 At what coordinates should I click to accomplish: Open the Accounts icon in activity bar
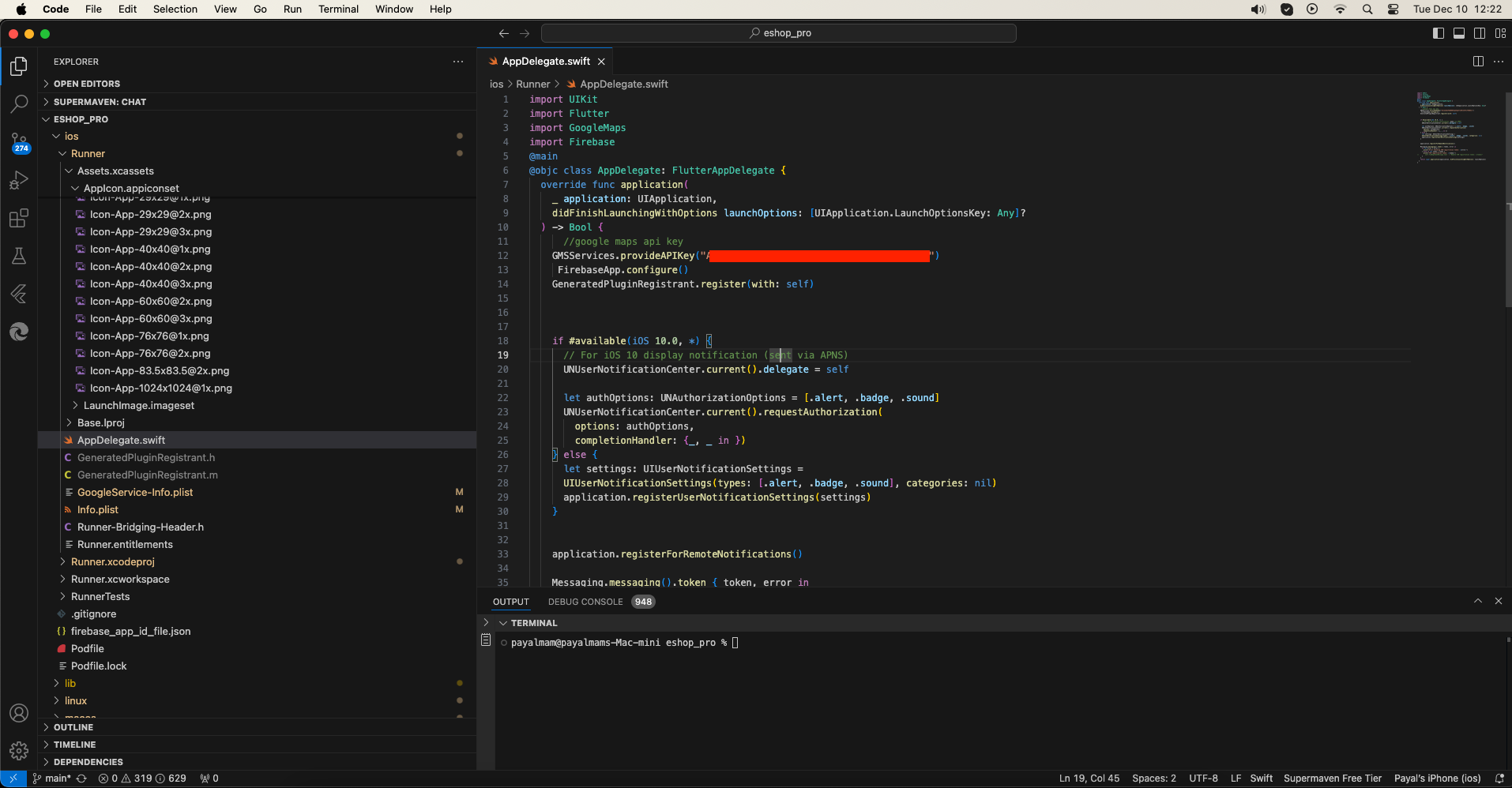click(x=19, y=713)
